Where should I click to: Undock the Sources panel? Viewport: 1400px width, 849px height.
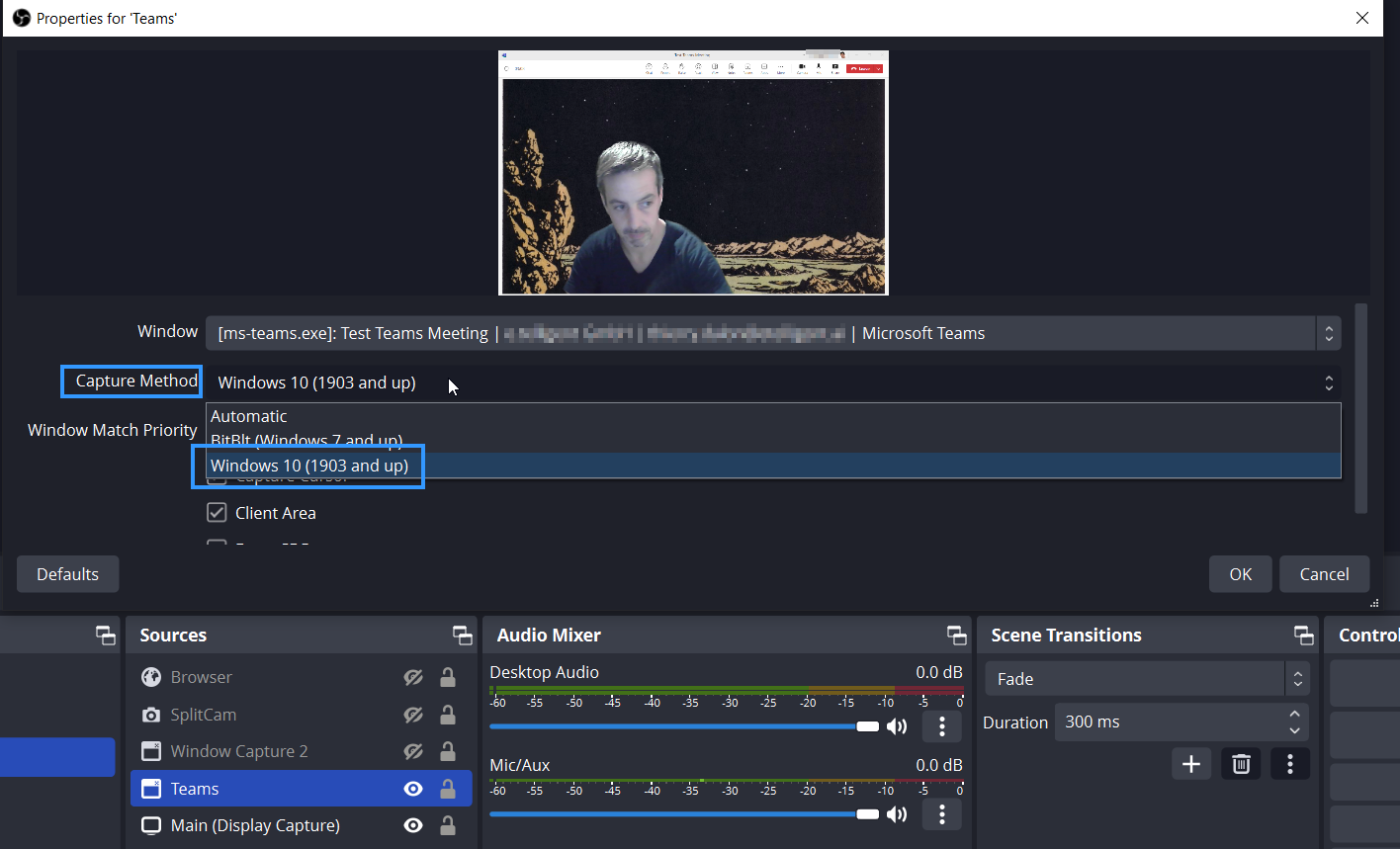click(x=462, y=635)
